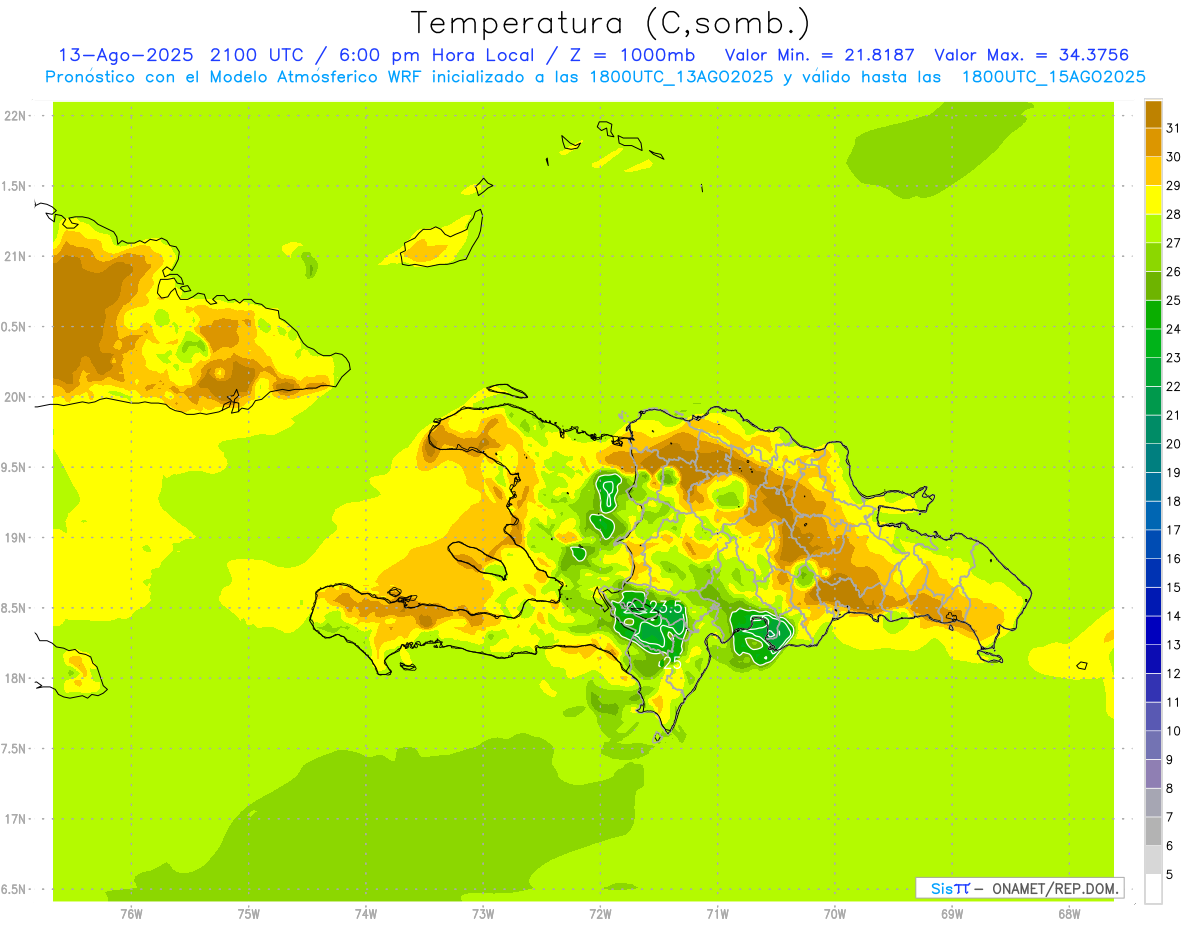Click legend value "13" on color bar
1200x927 pixels.
[x=1174, y=645]
